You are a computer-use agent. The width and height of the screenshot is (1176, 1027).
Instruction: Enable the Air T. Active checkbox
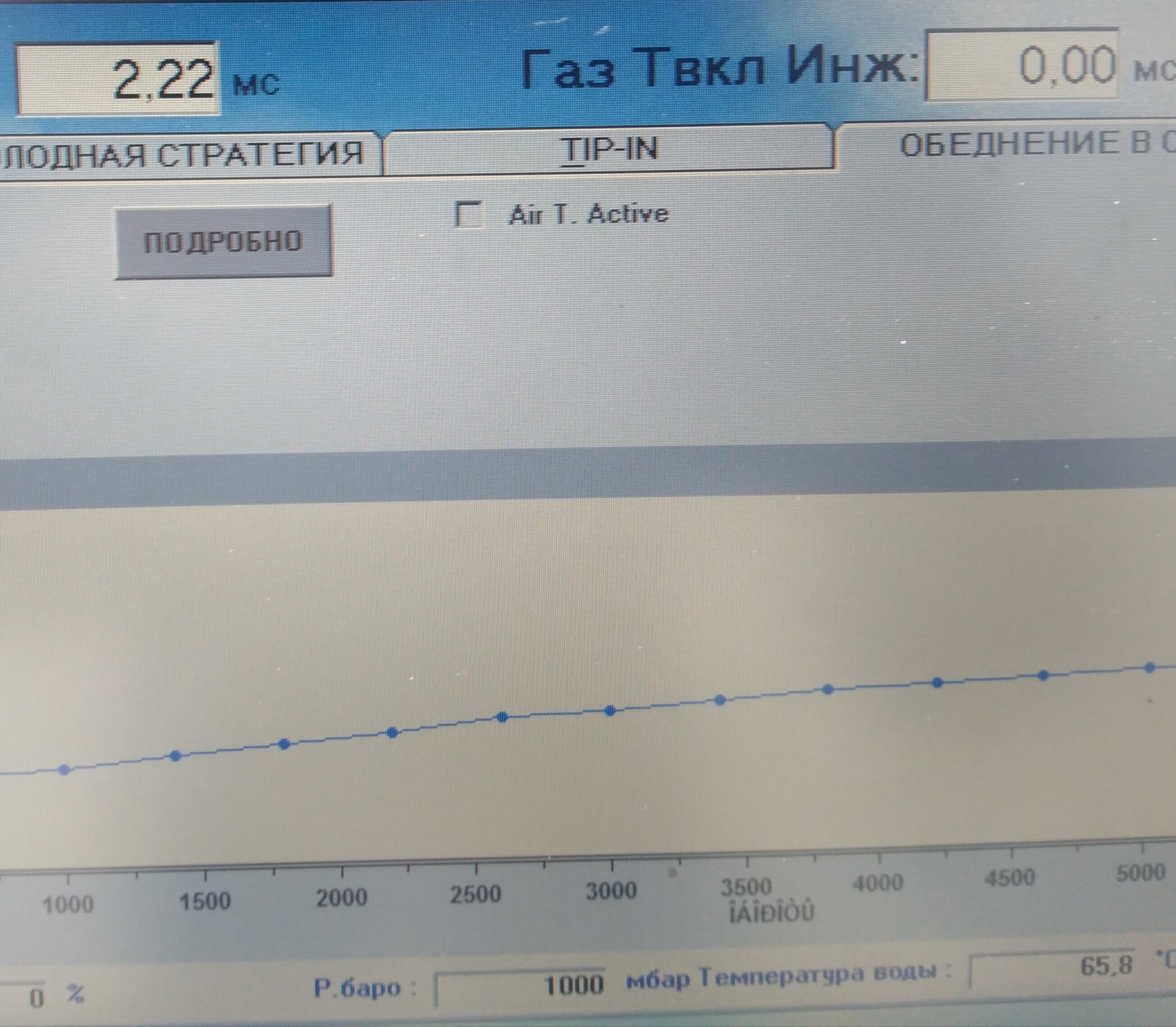[468, 215]
